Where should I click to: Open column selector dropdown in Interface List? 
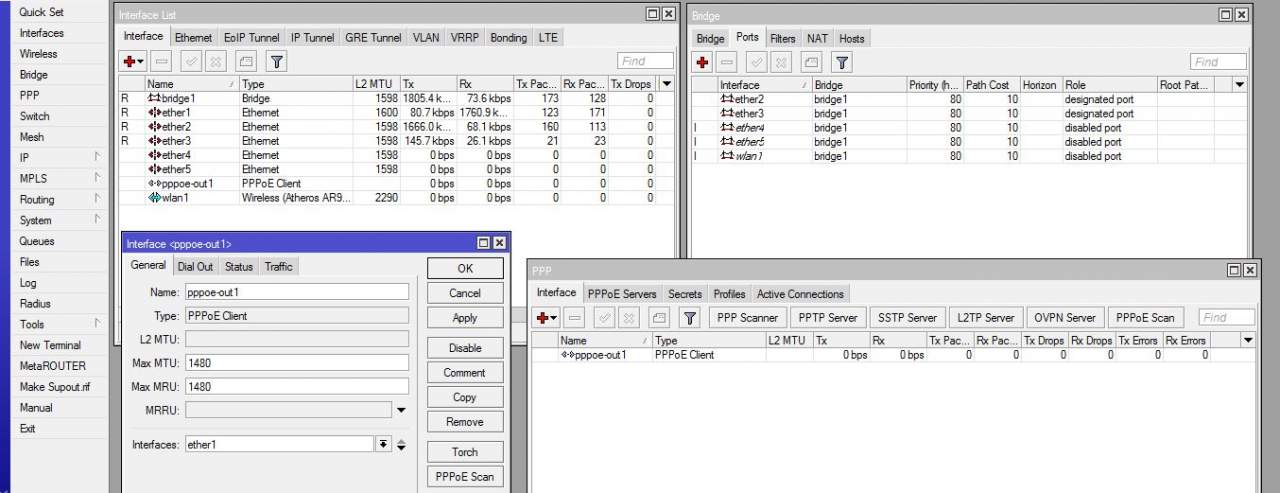pos(667,84)
